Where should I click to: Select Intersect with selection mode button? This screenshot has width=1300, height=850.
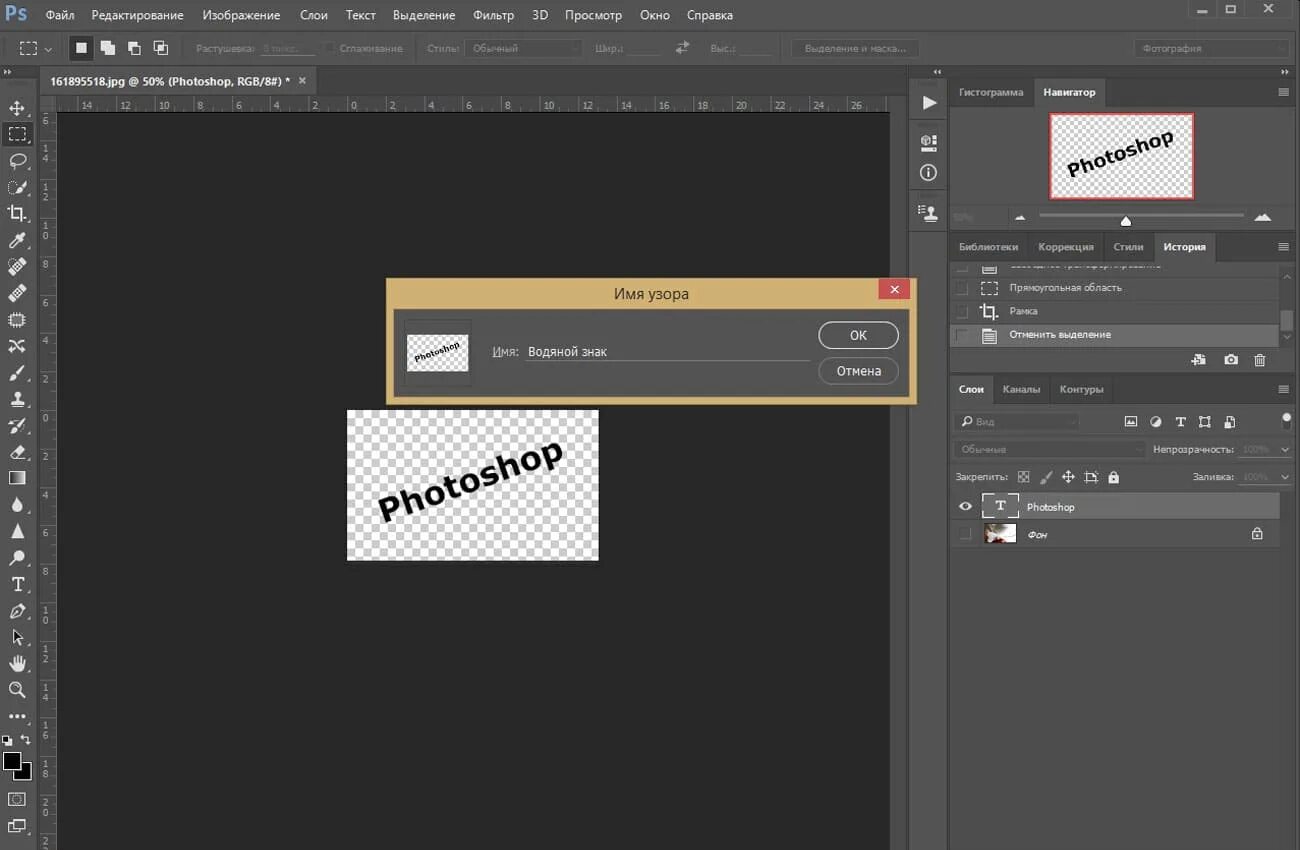160,48
